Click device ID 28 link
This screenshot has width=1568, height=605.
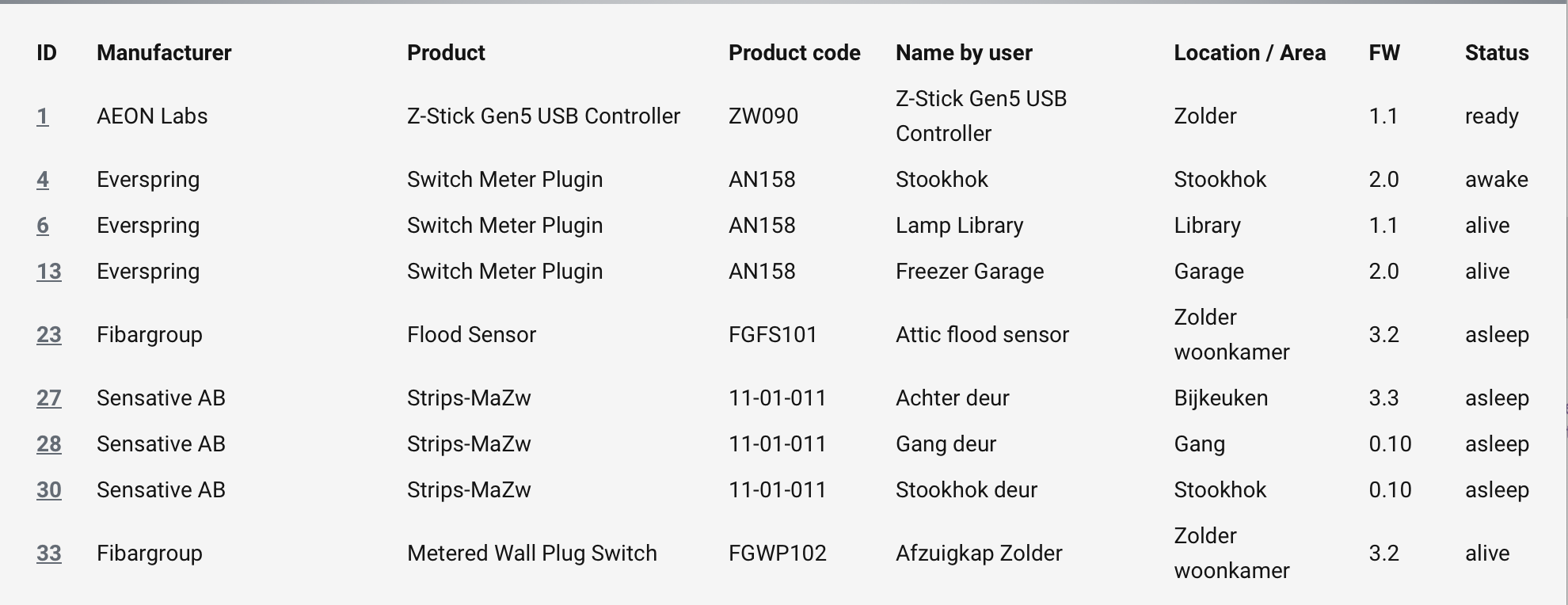point(48,444)
